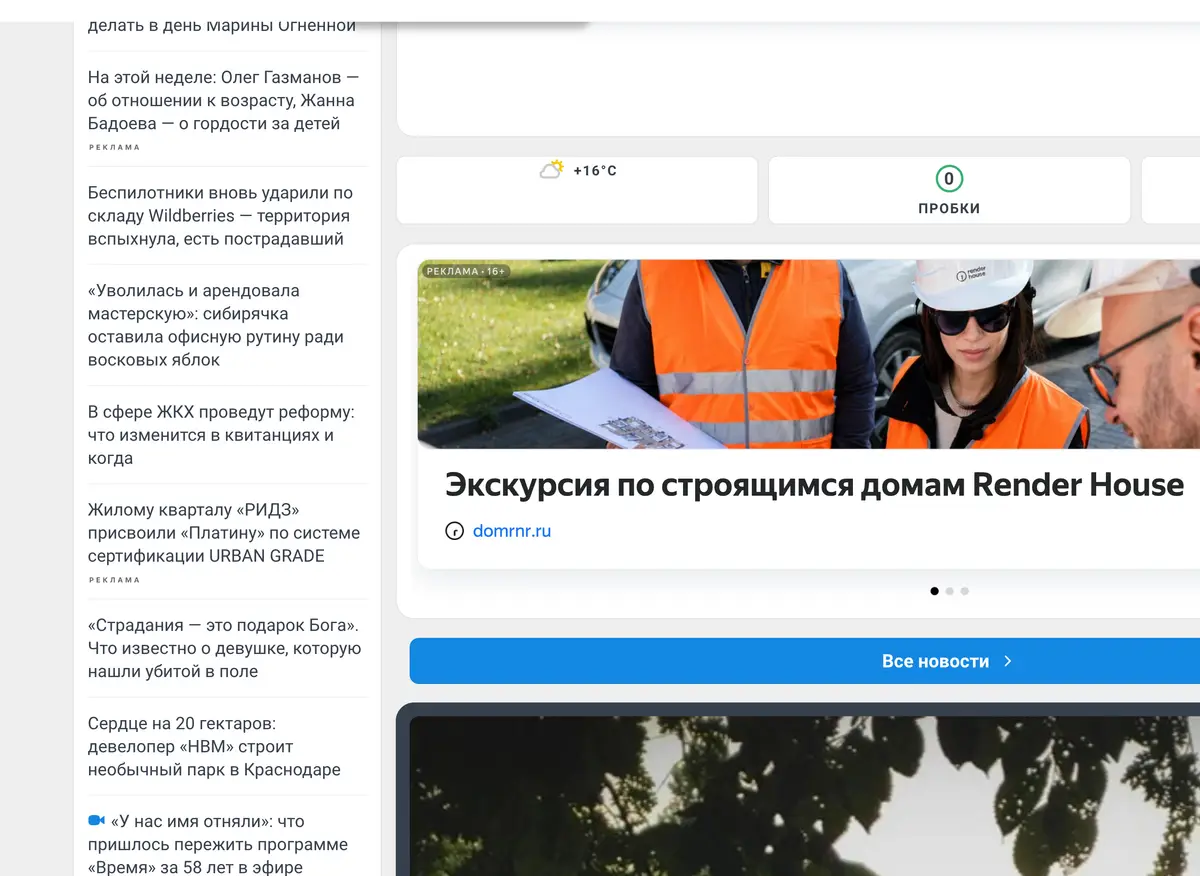Open the «Страдания — это подарок Бога» story
Screen dimensions: 1200x876
coord(225,648)
